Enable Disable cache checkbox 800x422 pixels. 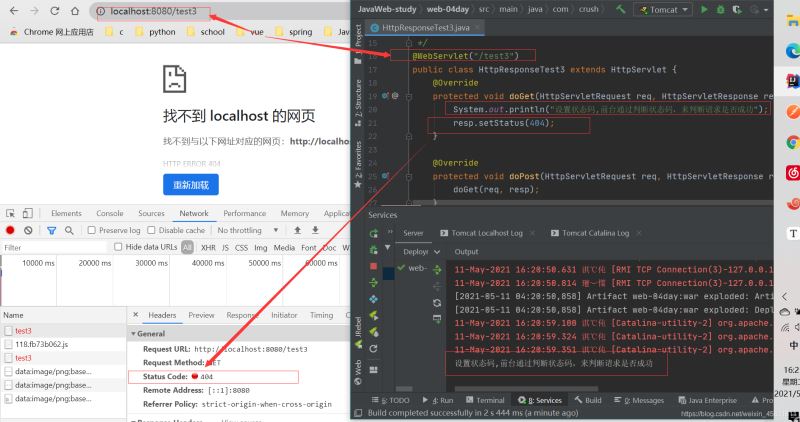tap(151, 230)
